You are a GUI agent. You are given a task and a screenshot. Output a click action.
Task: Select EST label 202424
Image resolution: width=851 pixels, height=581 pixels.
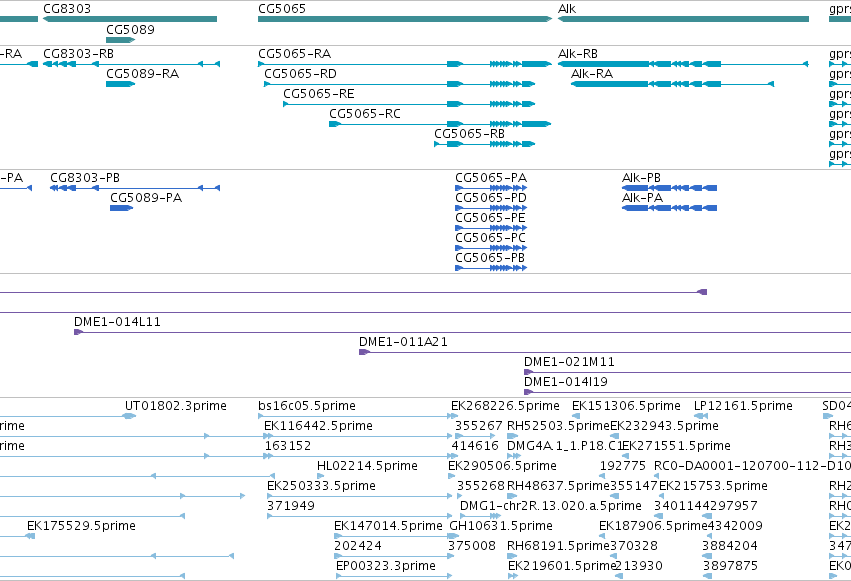click(358, 546)
